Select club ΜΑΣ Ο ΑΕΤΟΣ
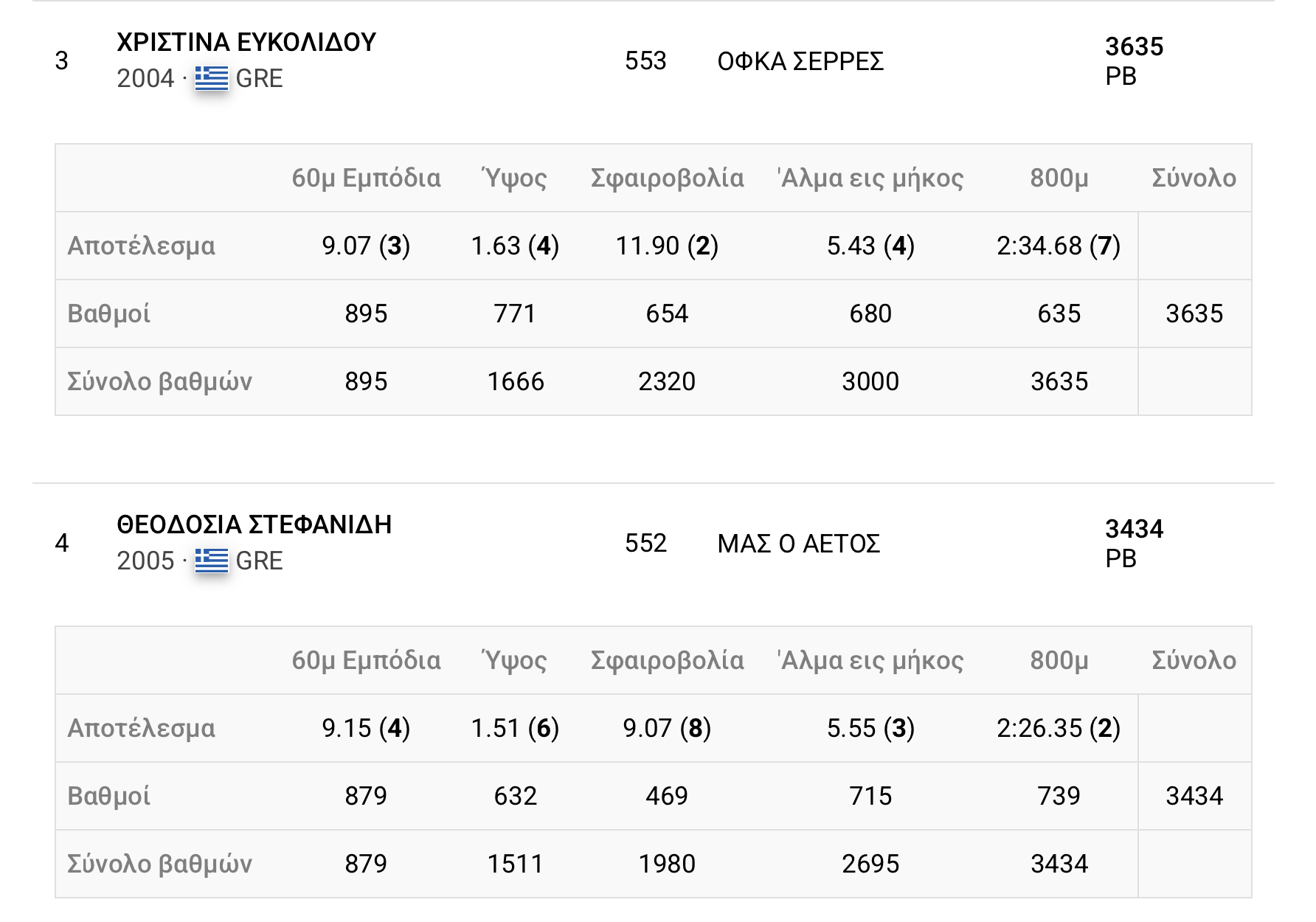This screenshot has height=922, width=1316. click(799, 544)
